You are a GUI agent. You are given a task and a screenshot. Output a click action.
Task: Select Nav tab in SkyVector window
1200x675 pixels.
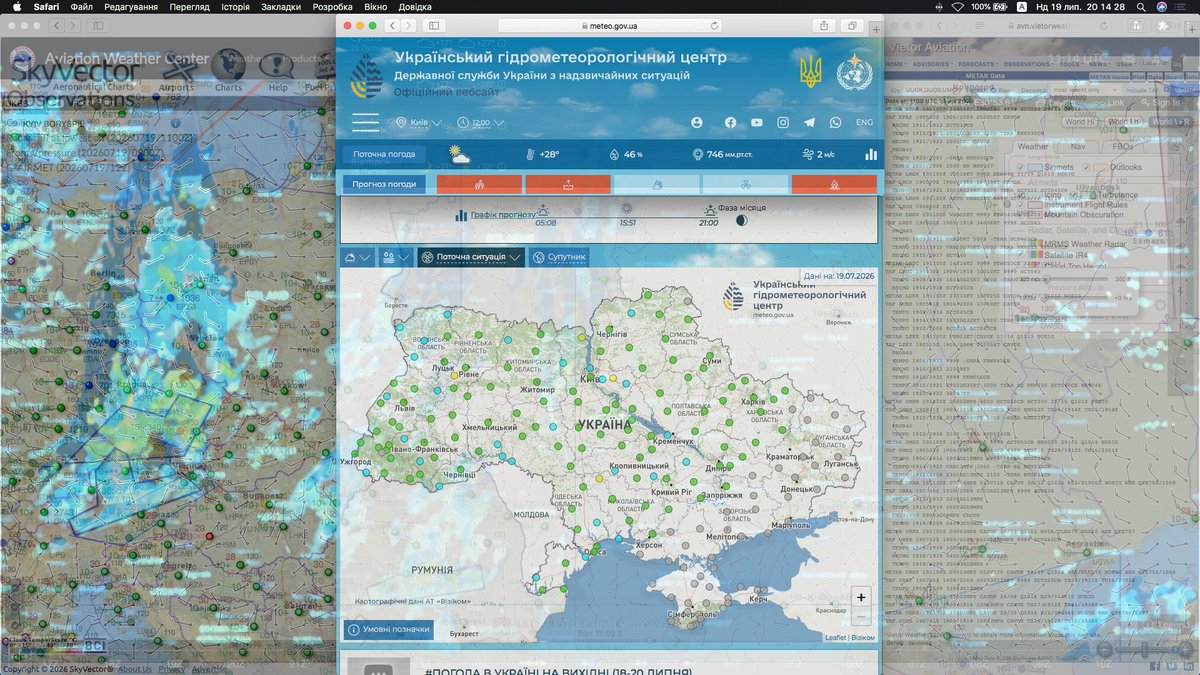pyautogui.click(x=1078, y=146)
